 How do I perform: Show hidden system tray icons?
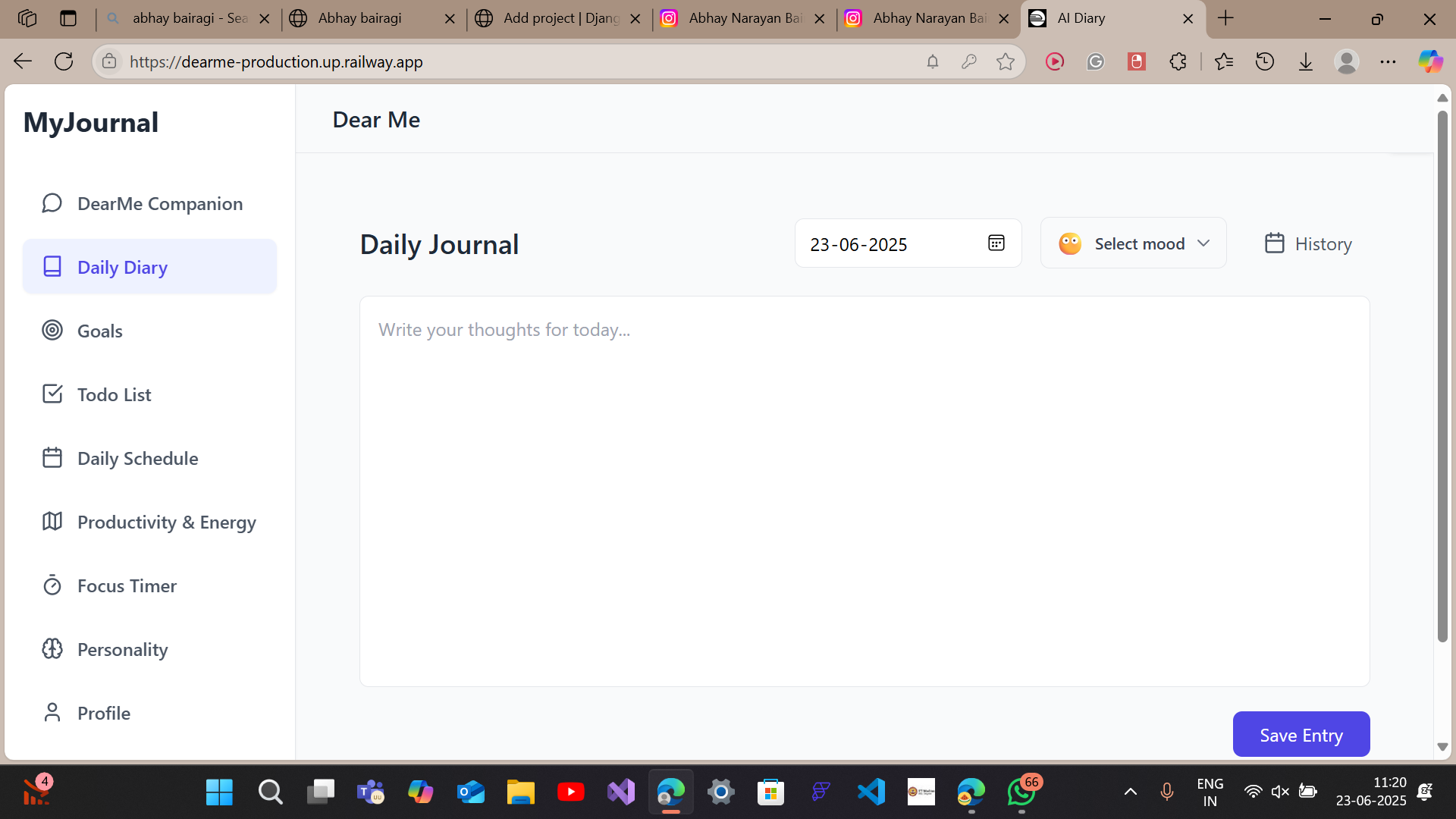1130,792
